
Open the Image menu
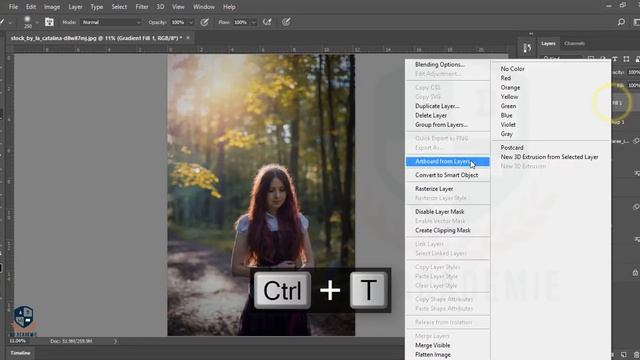[x=52, y=7]
